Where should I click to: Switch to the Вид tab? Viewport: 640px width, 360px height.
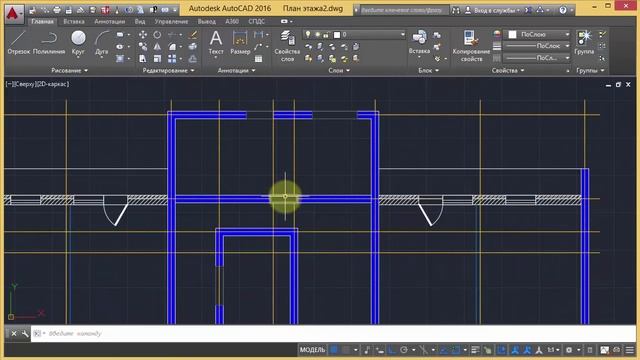click(x=140, y=21)
